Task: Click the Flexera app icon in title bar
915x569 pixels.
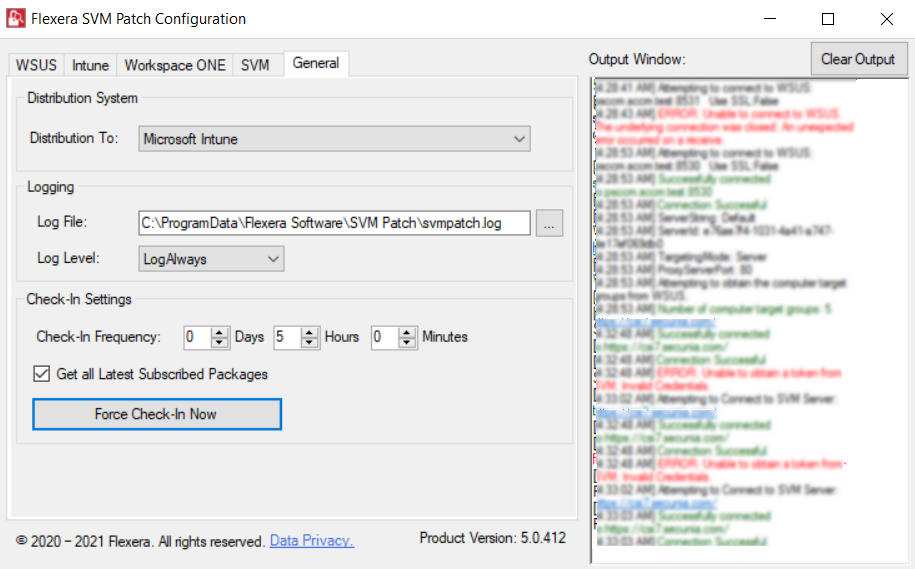Action: coord(17,19)
